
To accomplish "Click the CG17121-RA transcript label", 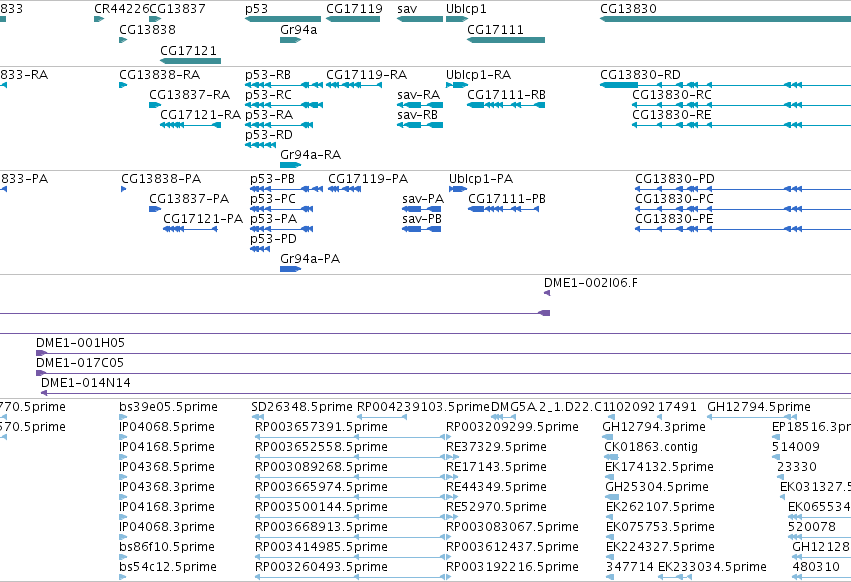I will point(200,115).
